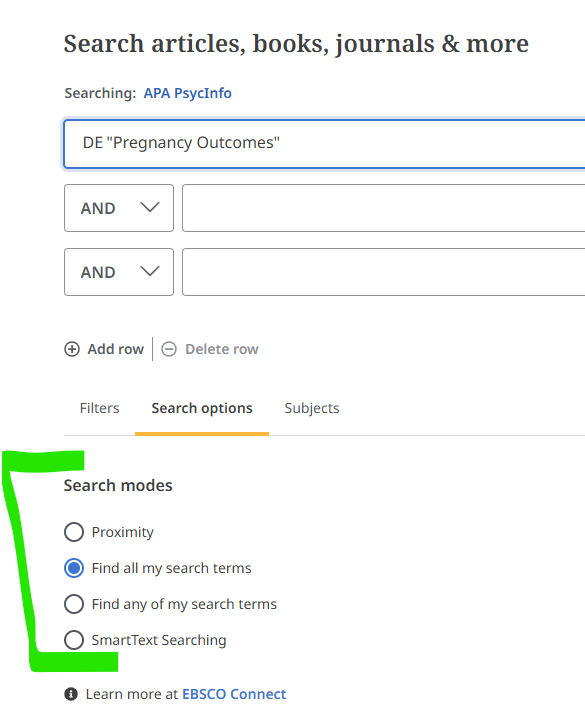Viewport: 585px width, 719px height.
Task: Click the Delete row button label
Action: click(222, 349)
